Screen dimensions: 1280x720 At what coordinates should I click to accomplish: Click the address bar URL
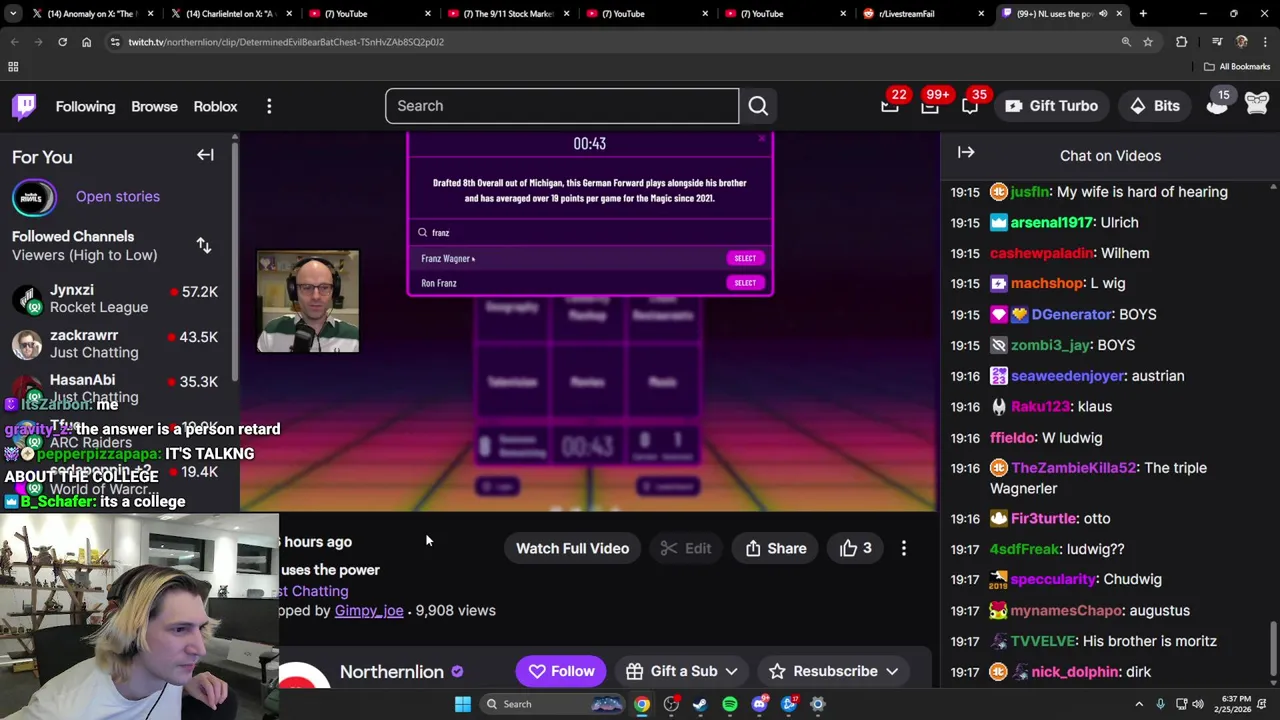[x=286, y=42]
